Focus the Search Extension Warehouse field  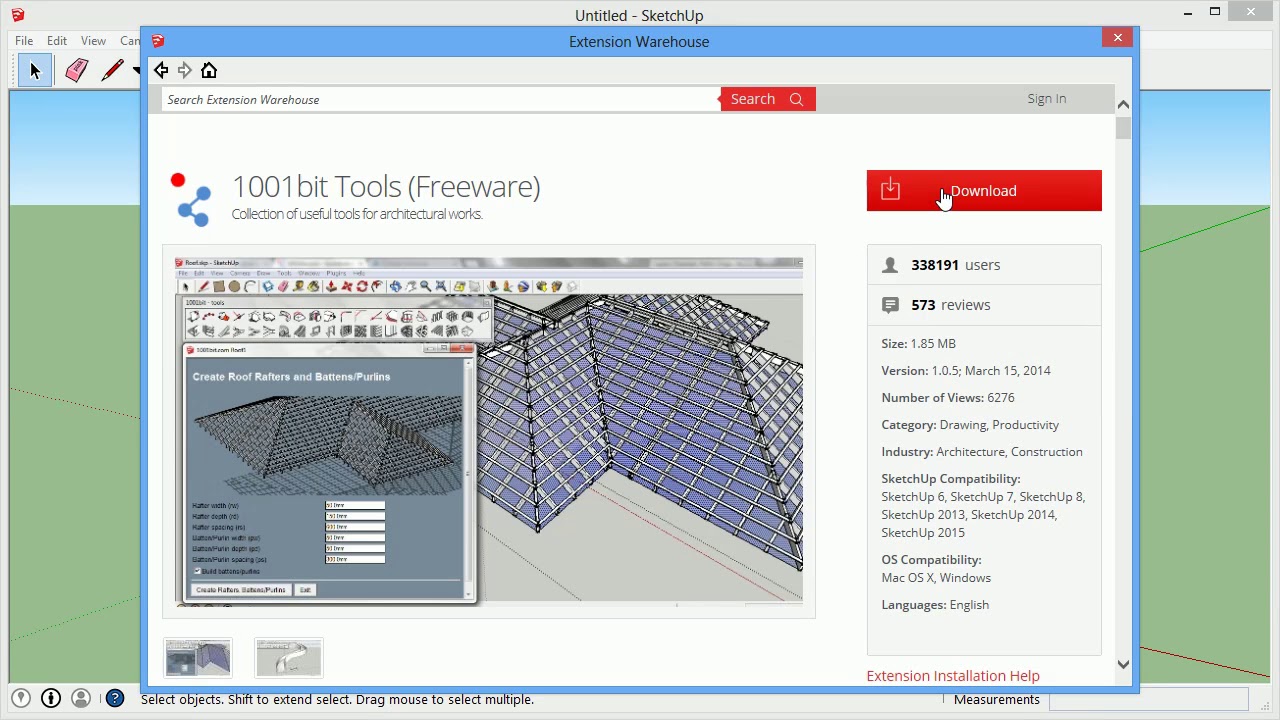coord(441,99)
